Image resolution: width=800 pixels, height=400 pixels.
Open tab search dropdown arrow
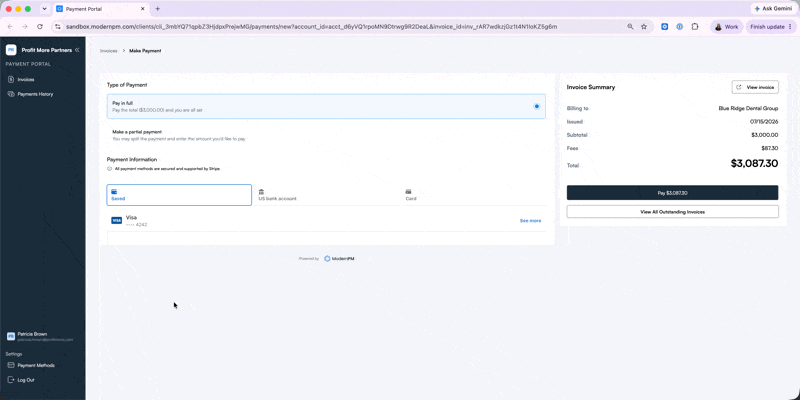pyautogui.click(x=44, y=9)
